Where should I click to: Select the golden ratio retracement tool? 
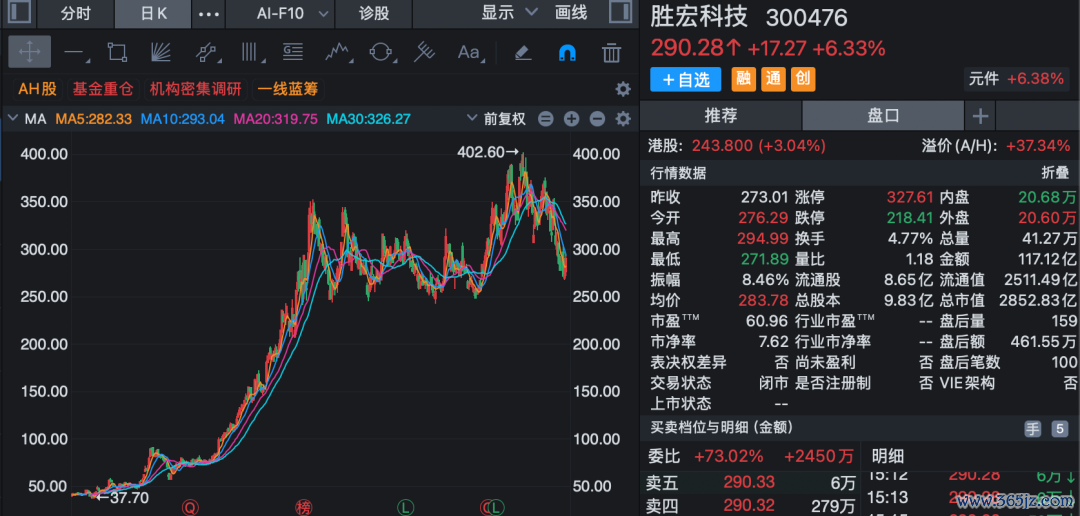293,52
